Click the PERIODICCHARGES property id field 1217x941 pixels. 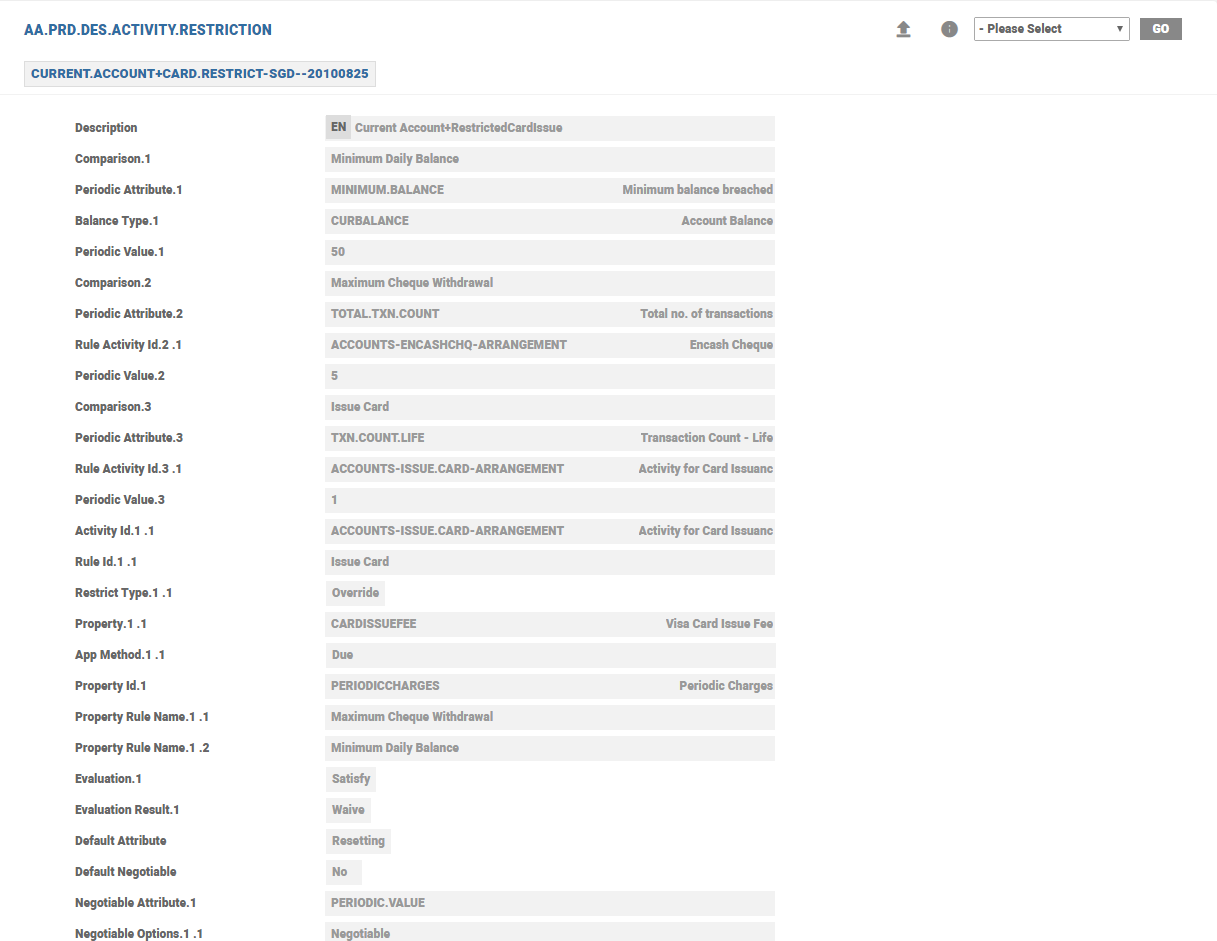(550, 686)
